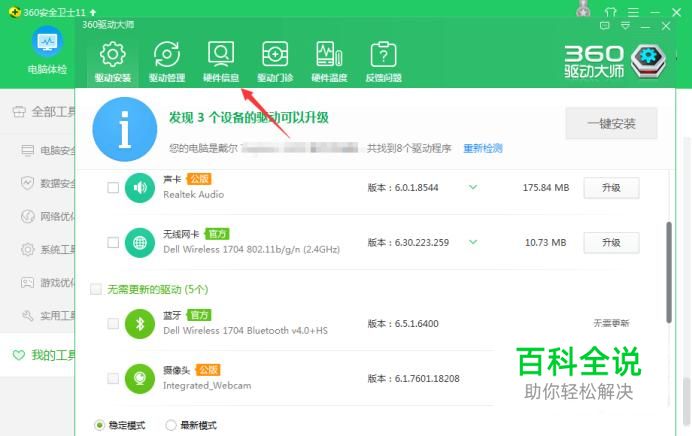Viewport: 692px width, 436px height.
Task: Open the dropdown menu icon in 360驱动大师 title bar
Action: (625, 26)
